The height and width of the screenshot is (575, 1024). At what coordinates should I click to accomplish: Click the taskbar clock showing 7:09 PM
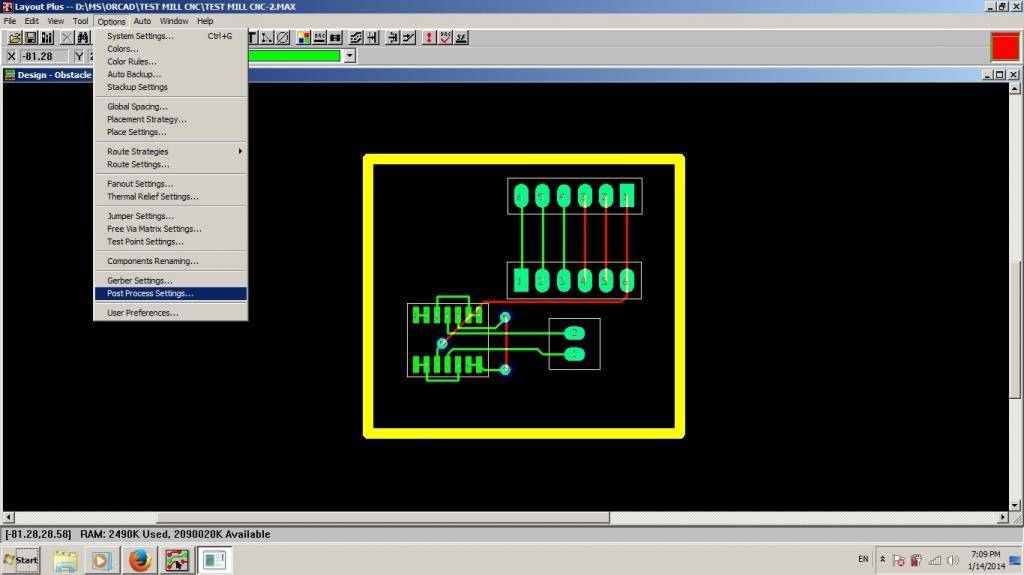click(x=986, y=560)
